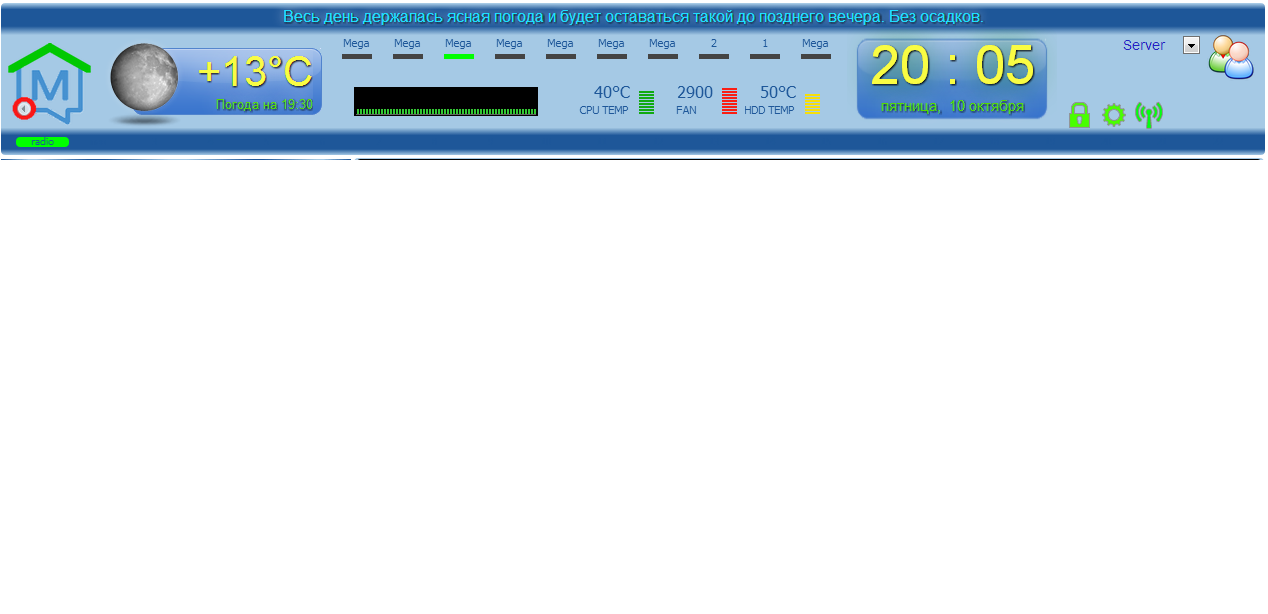Click the 2900 FAN speed reading

coord(695,93)
